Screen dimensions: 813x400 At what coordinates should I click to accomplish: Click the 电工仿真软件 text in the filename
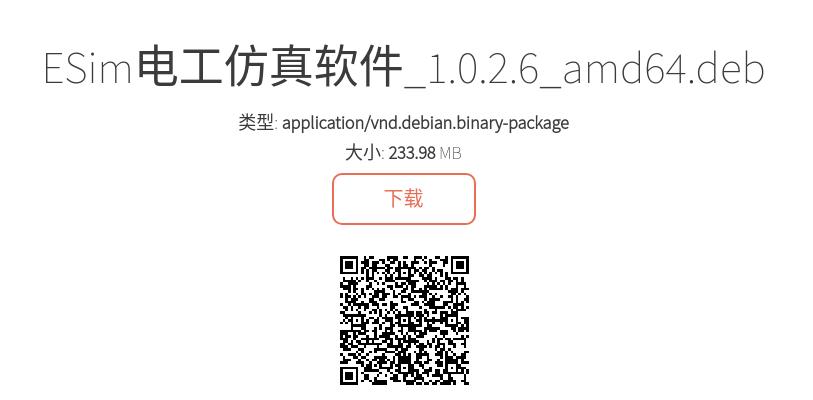tap(270, 67)
